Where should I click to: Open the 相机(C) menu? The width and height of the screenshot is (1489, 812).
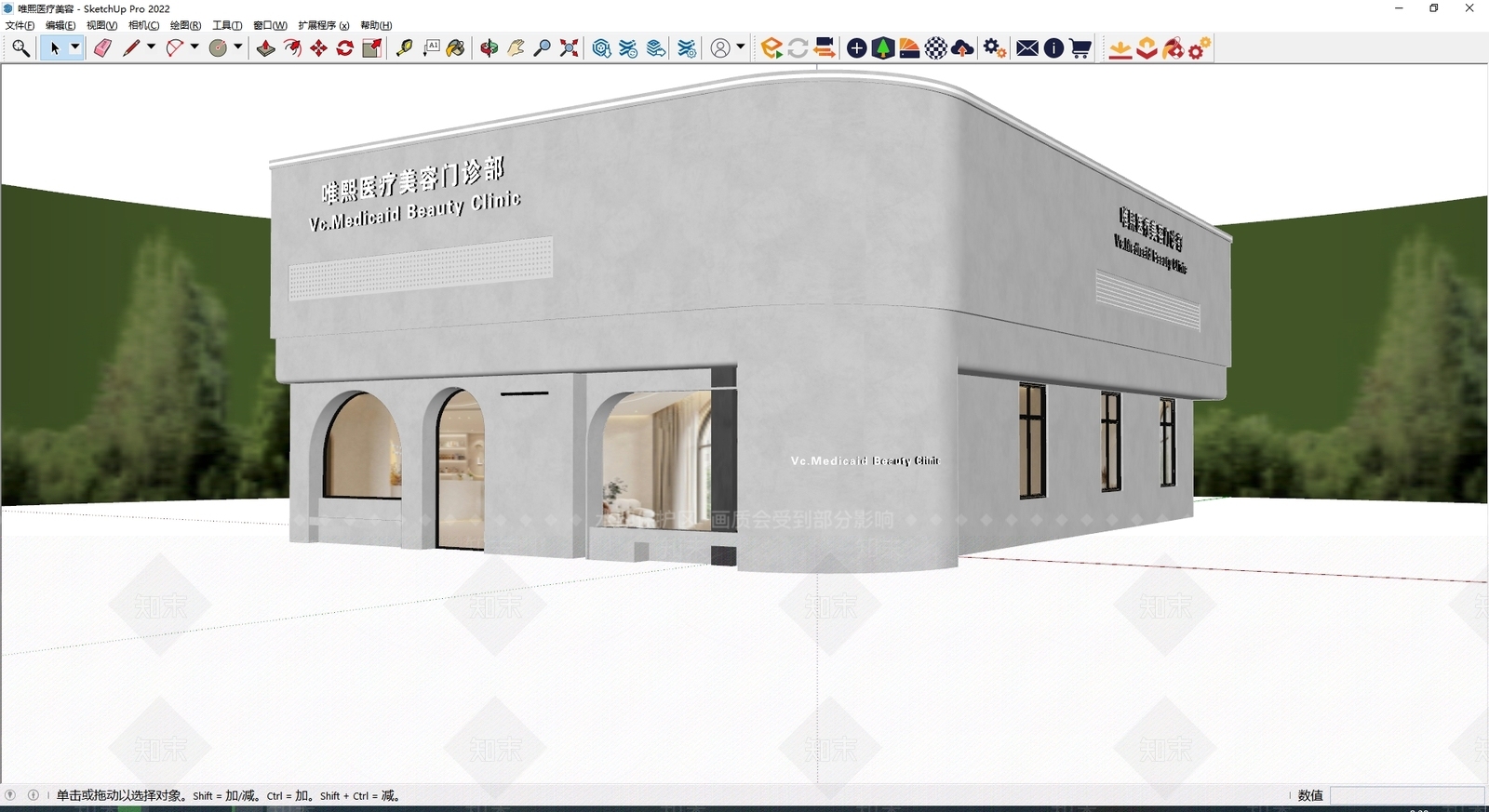click(x=143, y=25)
